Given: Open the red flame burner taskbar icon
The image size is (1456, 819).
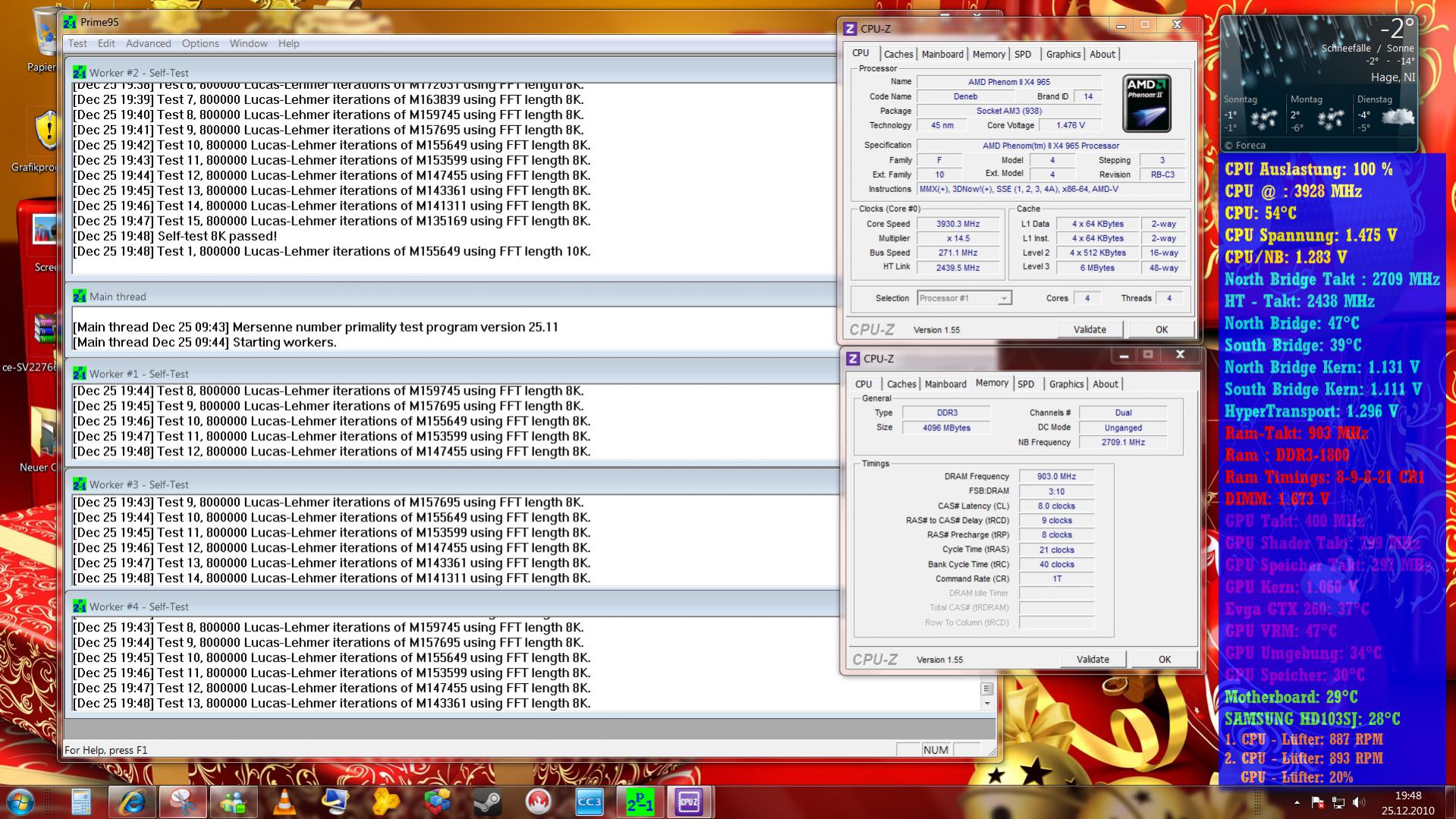Looking at the screenshot, I should (x=539, y=802).
